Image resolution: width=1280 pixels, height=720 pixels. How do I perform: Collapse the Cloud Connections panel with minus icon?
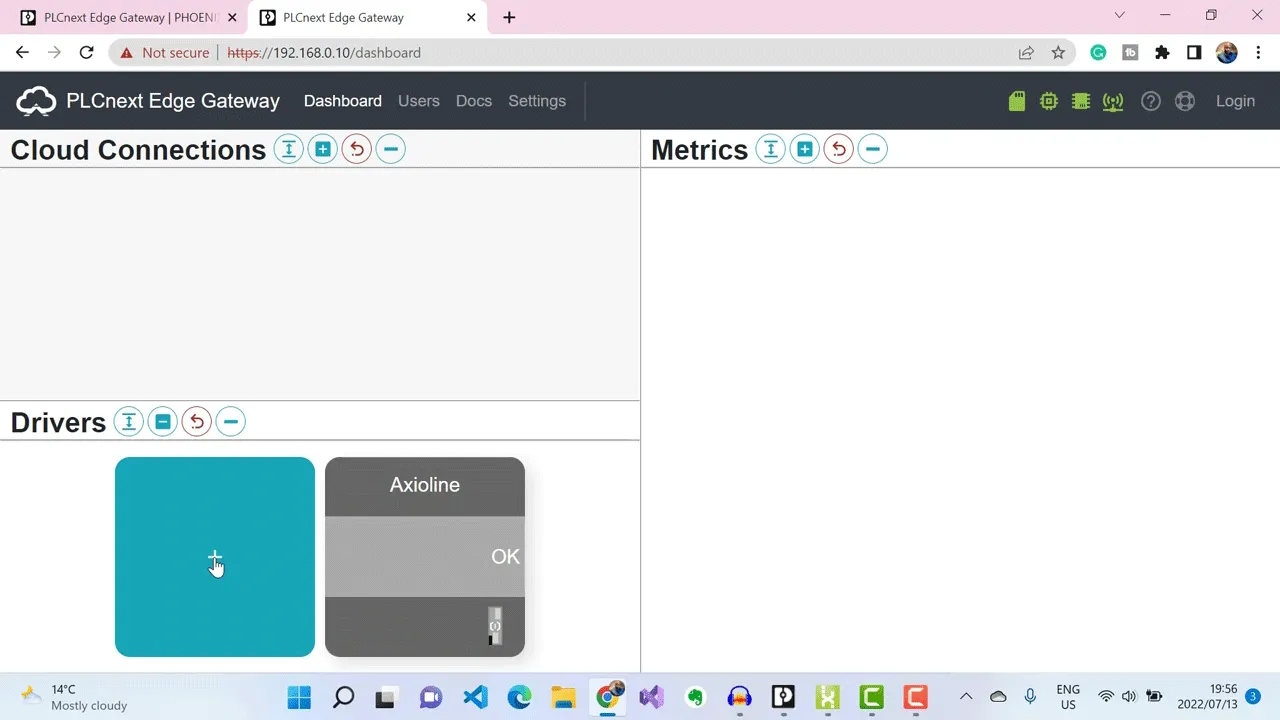coord(391,150)
